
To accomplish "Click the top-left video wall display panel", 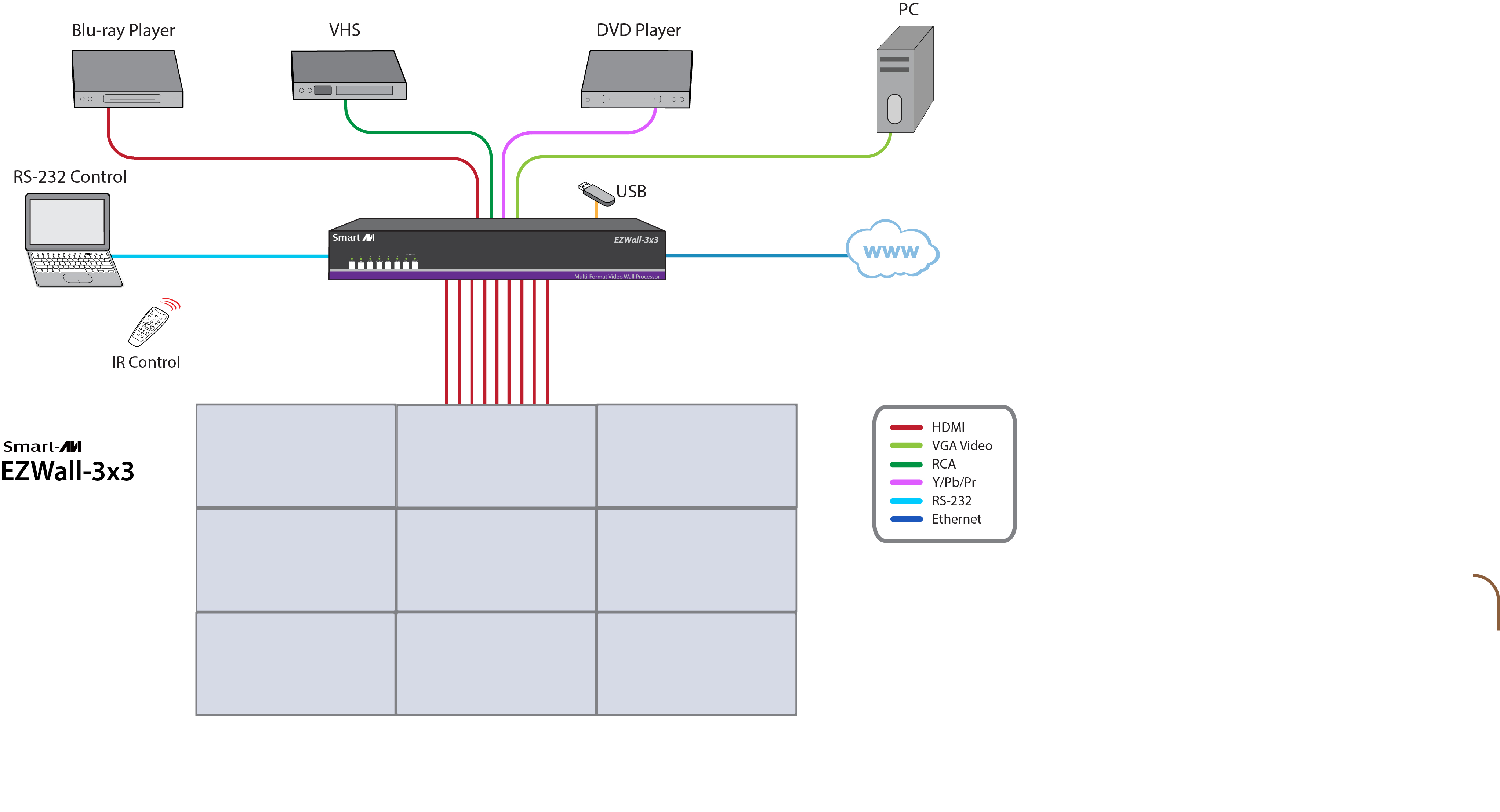I will [296, 457].
